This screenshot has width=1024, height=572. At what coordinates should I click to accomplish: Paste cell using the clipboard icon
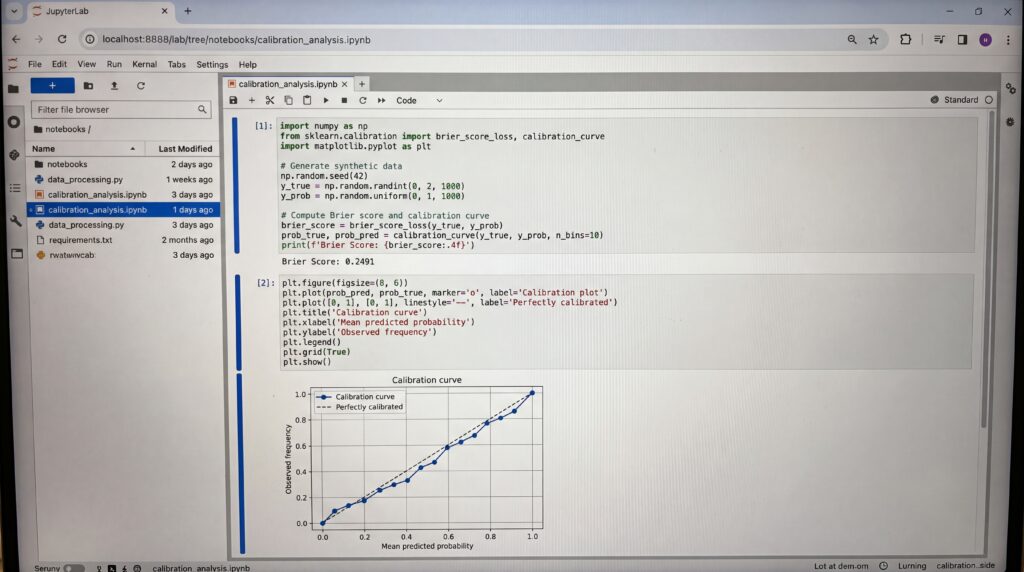pos(307,101)
